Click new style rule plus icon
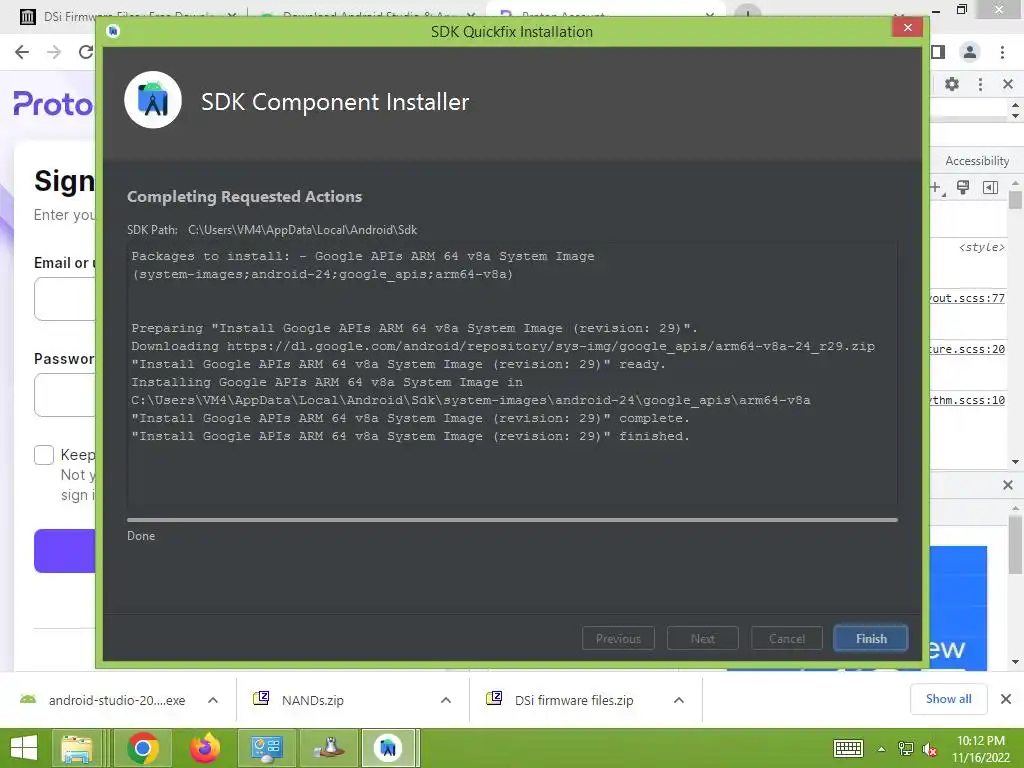 click(x=936, y=188)
